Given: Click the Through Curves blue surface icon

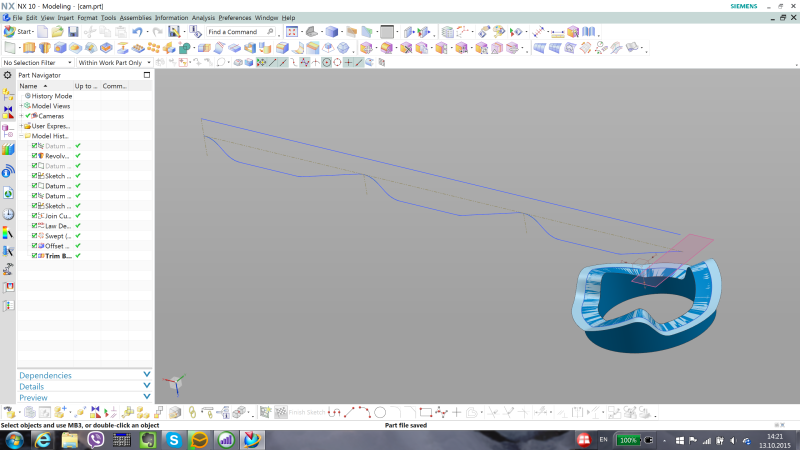Looking at the screenshot, I should coord(539,48).
